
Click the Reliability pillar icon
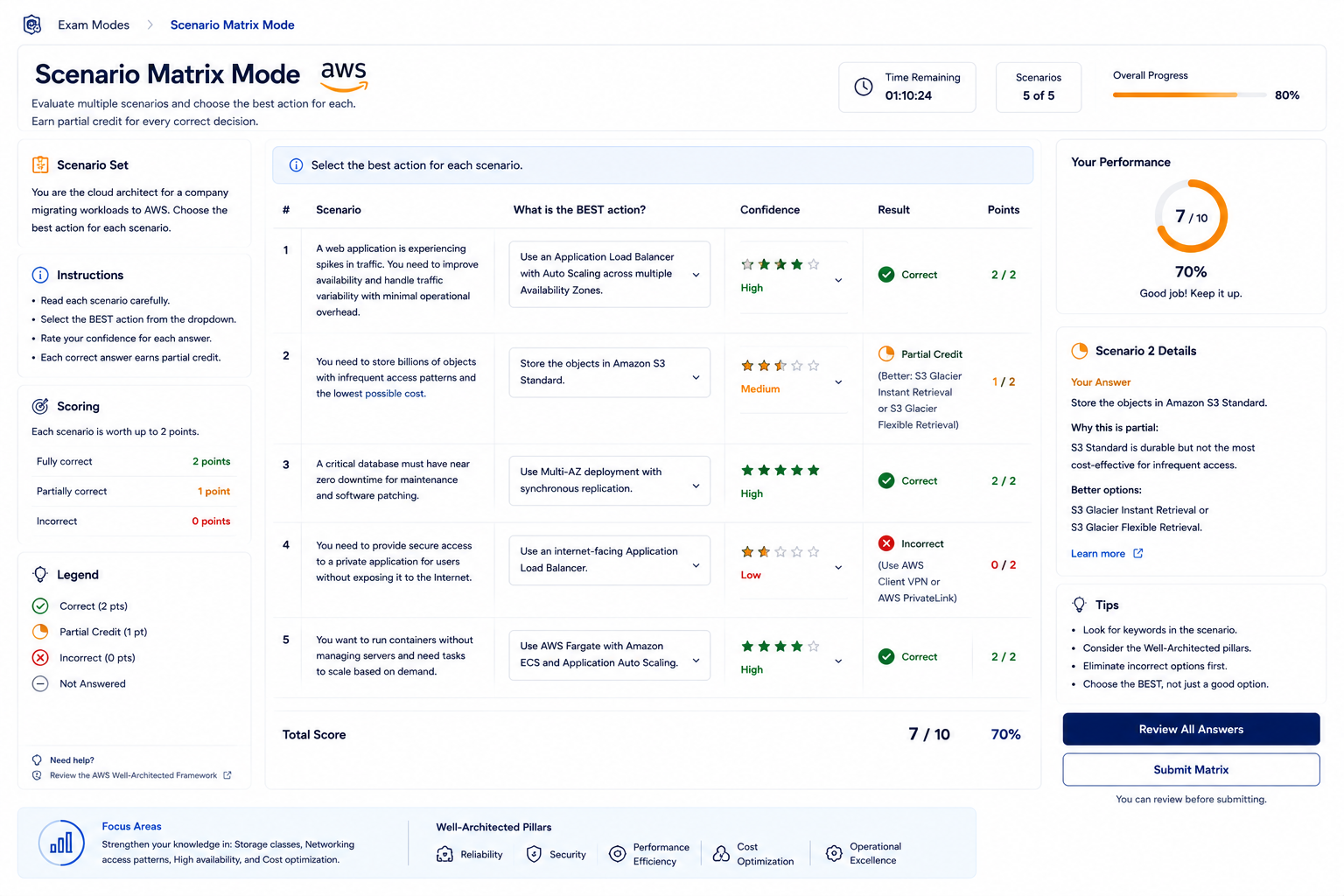tap(444, 854)
